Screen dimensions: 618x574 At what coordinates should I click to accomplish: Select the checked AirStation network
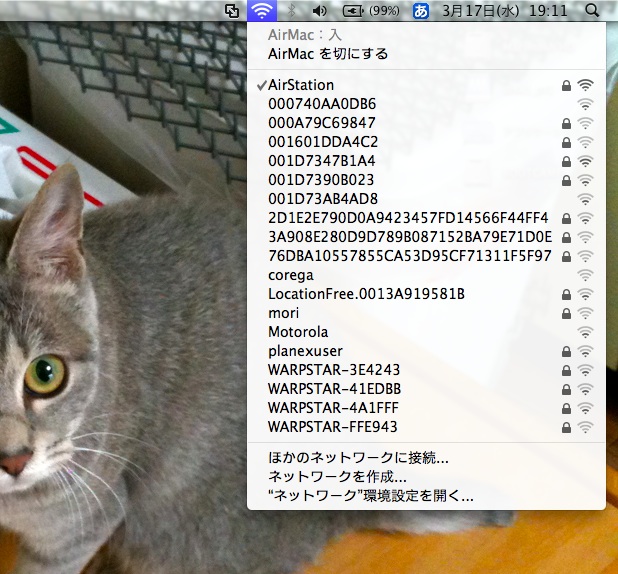(x=301, y=85)
